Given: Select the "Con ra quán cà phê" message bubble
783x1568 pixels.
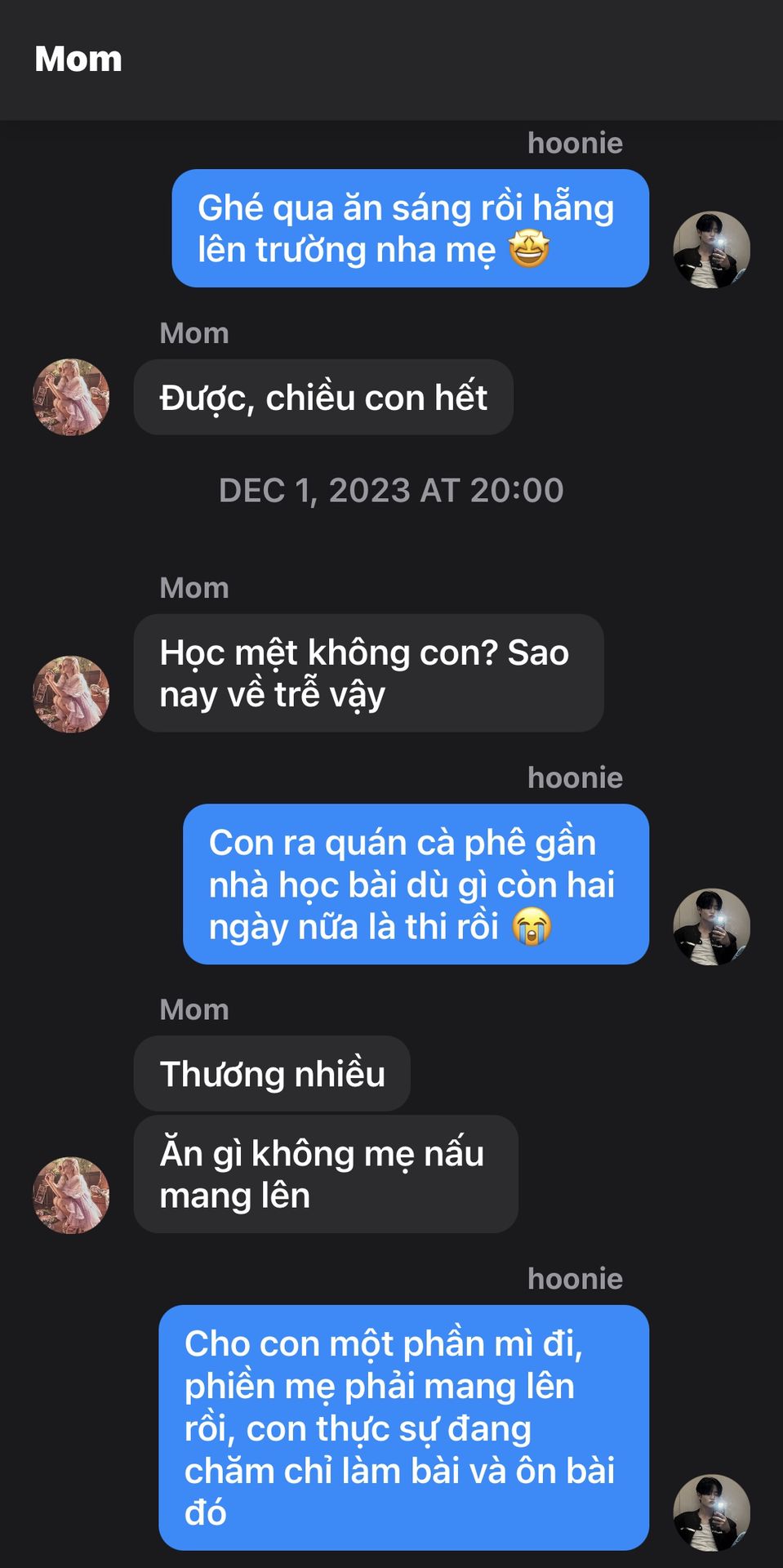Looking at the screenshot, I should (416, 884).
